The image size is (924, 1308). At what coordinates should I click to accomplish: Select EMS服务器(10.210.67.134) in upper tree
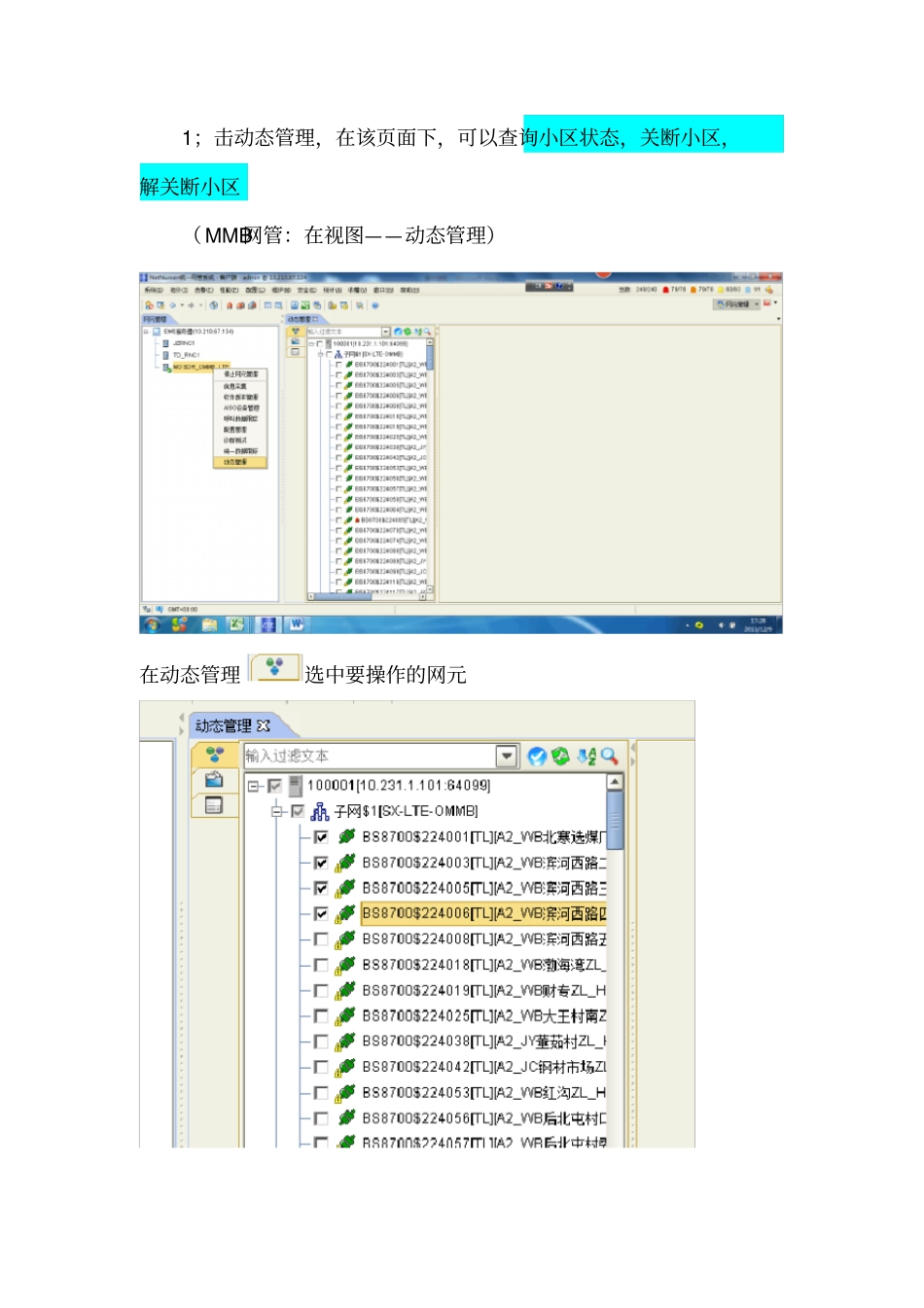tap(198, 332)
